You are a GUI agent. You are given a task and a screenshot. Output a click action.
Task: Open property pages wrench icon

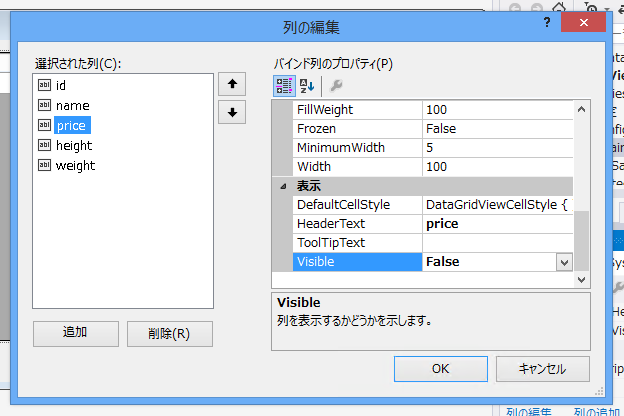click(x=336, y=86)
